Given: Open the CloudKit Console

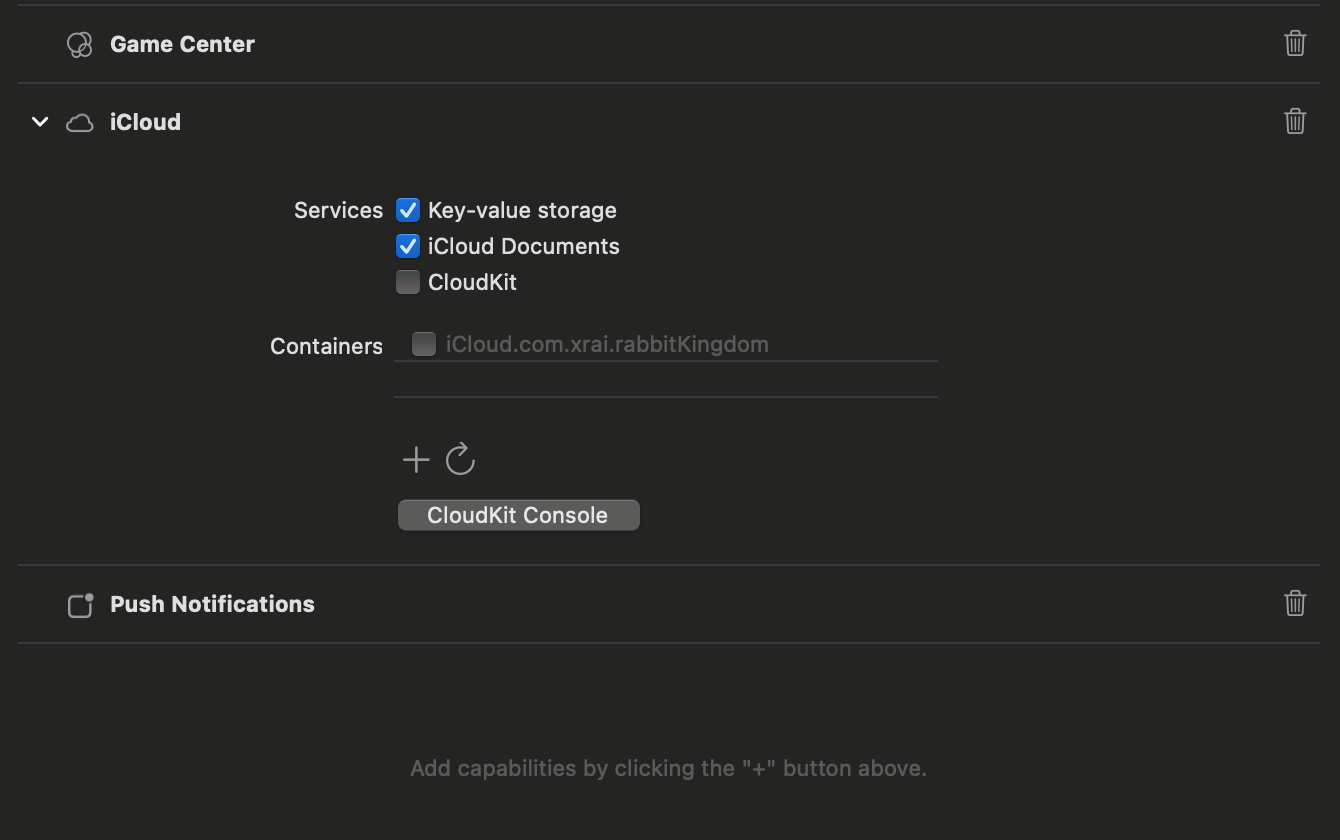Looking at the screenshot, I should click(518, 515).
